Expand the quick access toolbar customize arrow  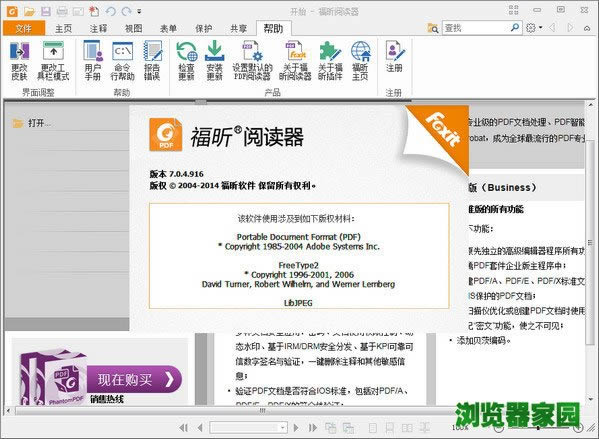tap(139, 11)
